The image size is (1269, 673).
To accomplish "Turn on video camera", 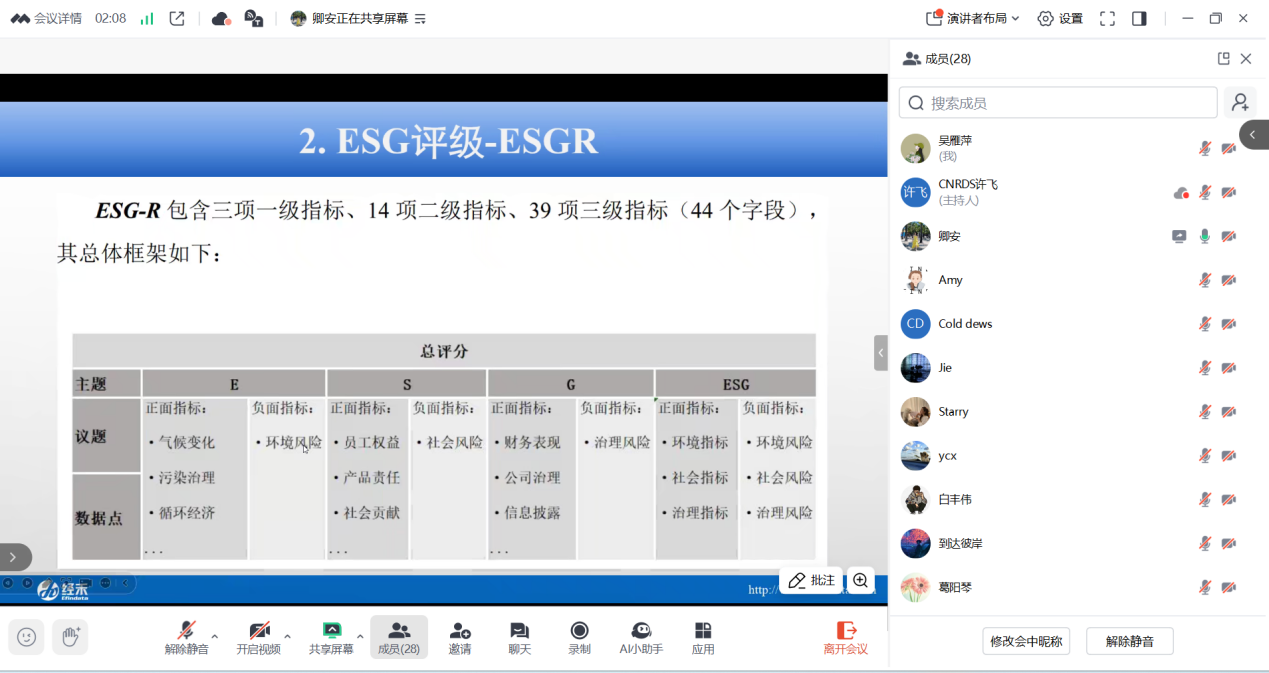I will click(259, 637).
